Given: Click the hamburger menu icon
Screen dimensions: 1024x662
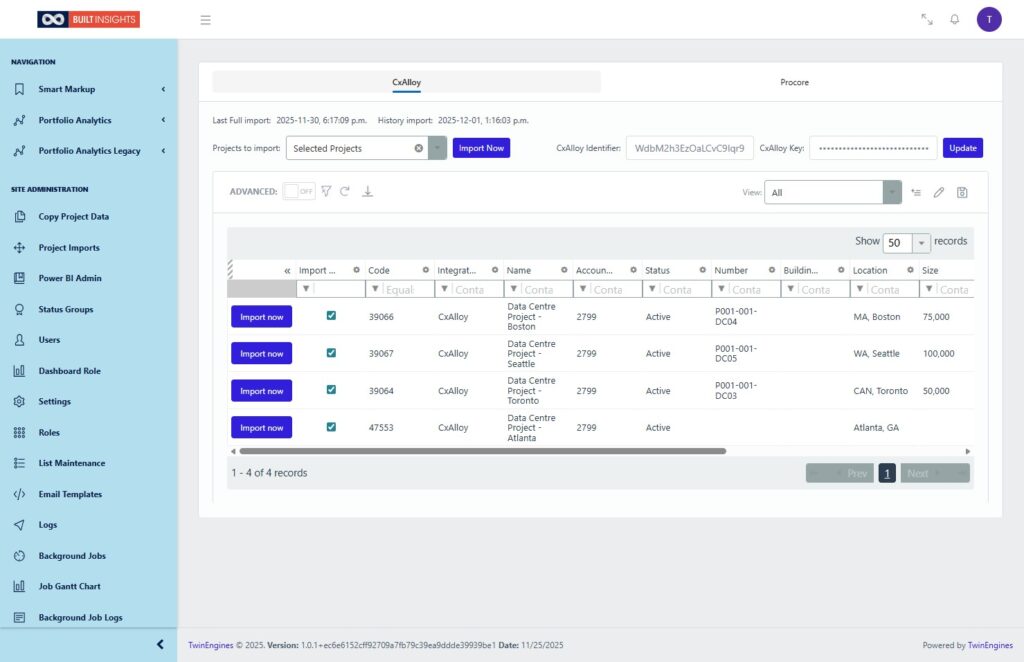Looking at the screenshot, I should (205, 19).
